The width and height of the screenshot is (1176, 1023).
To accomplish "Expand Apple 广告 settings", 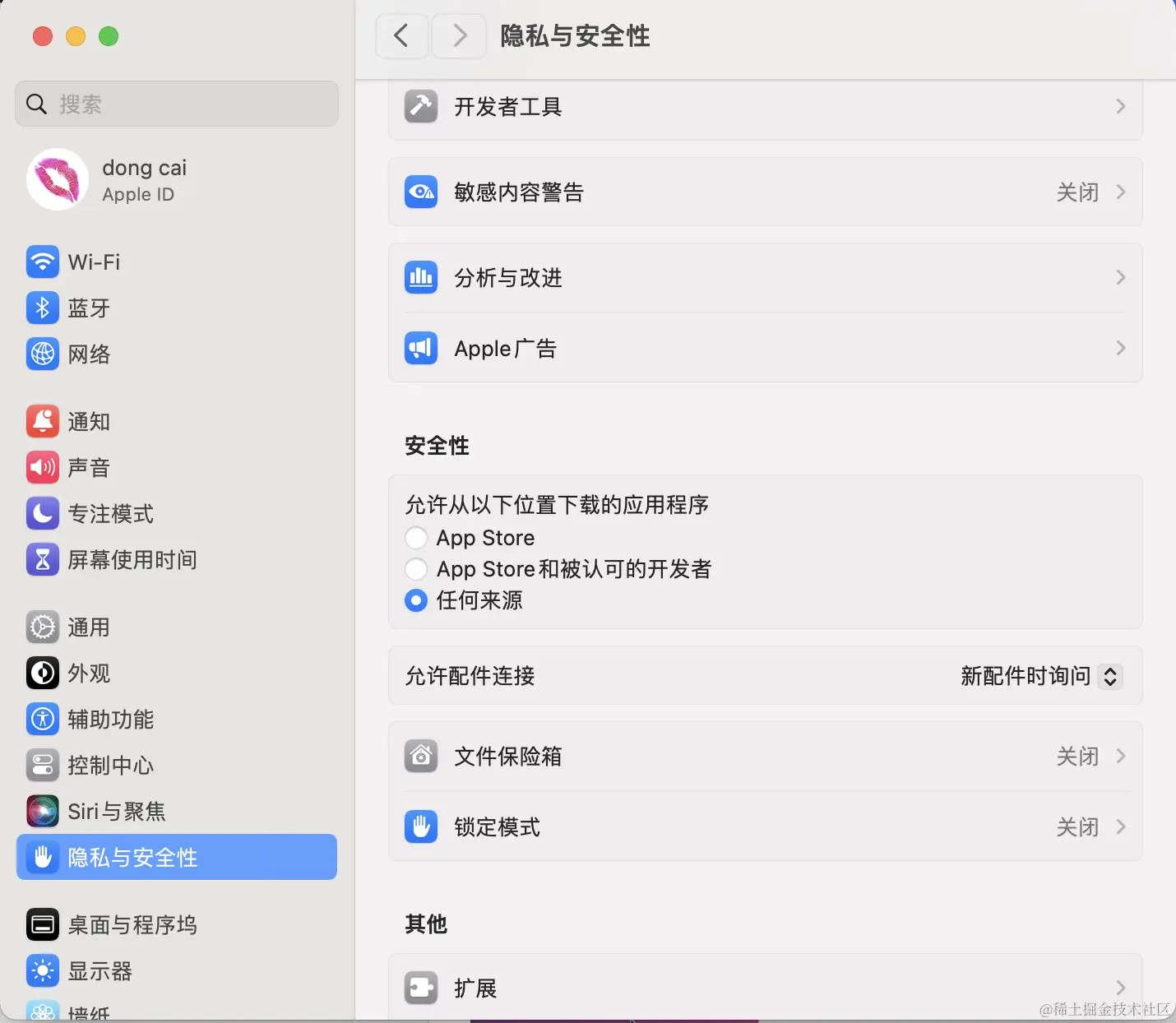I will 765,348.
